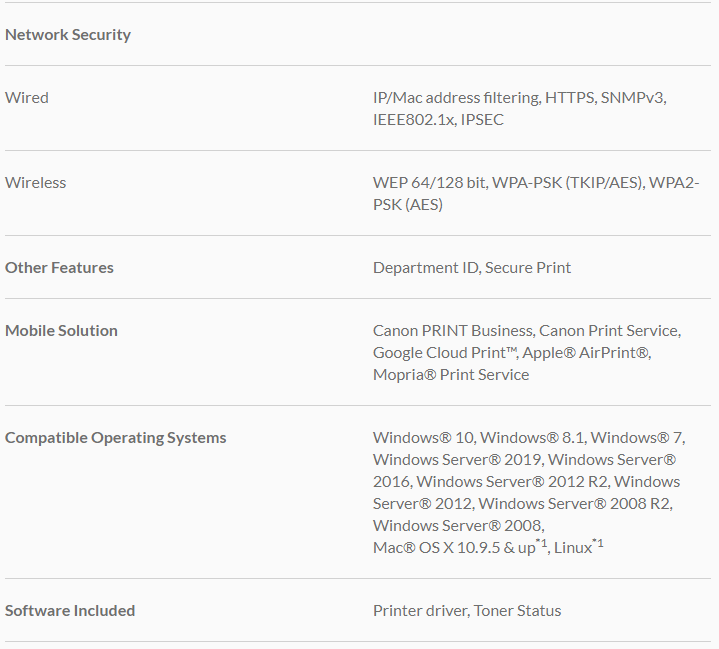The width and height of the screenshot is (719, 649).
Task: Click the Department ID, Secure Print value
Action: click(x=472, y=268)
